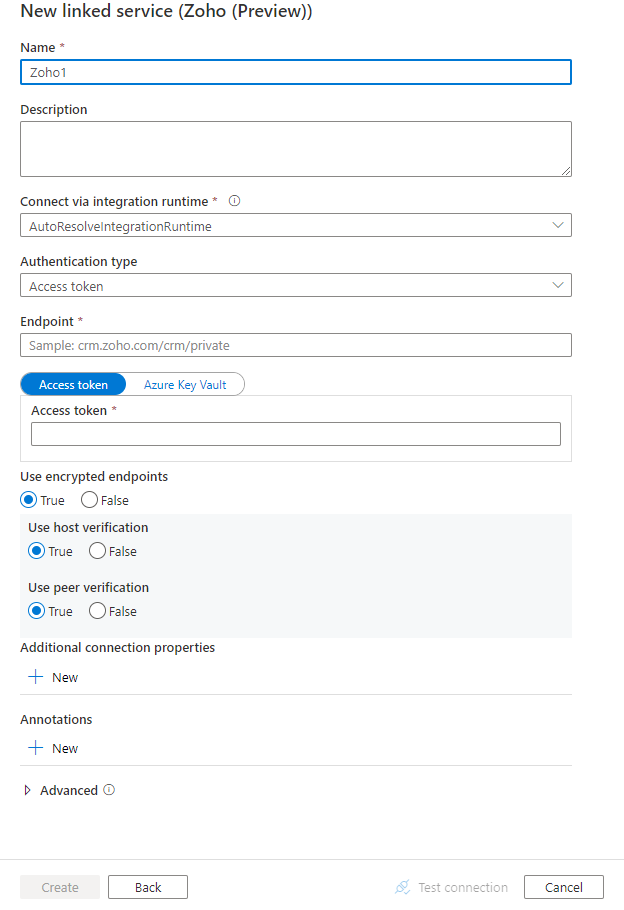
Task: Click the Name field required asterisk
Action: (x=62, y=46)
